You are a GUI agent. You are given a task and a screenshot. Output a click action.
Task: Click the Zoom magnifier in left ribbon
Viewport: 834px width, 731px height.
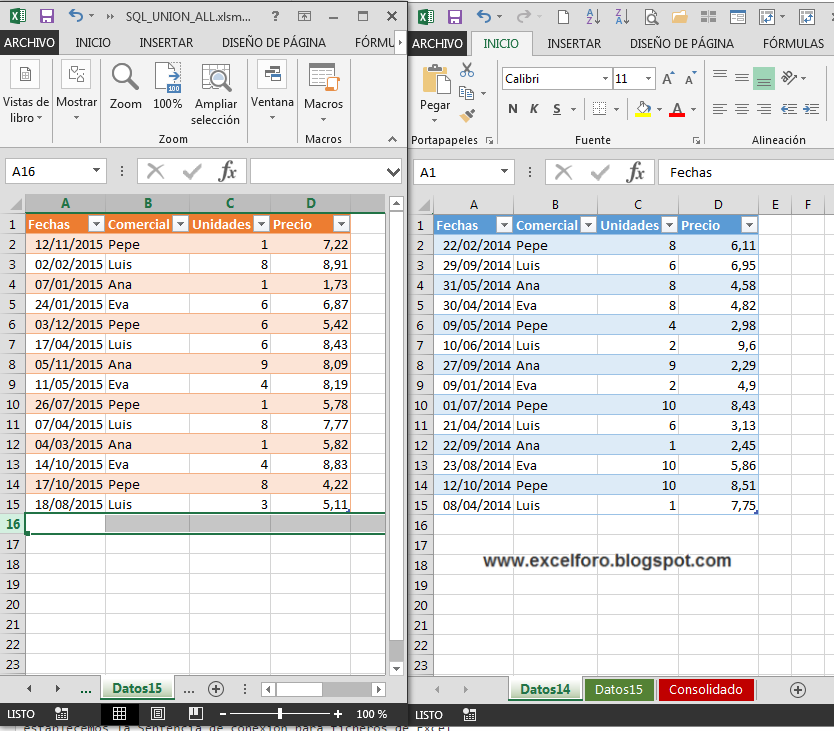point(125,77)
